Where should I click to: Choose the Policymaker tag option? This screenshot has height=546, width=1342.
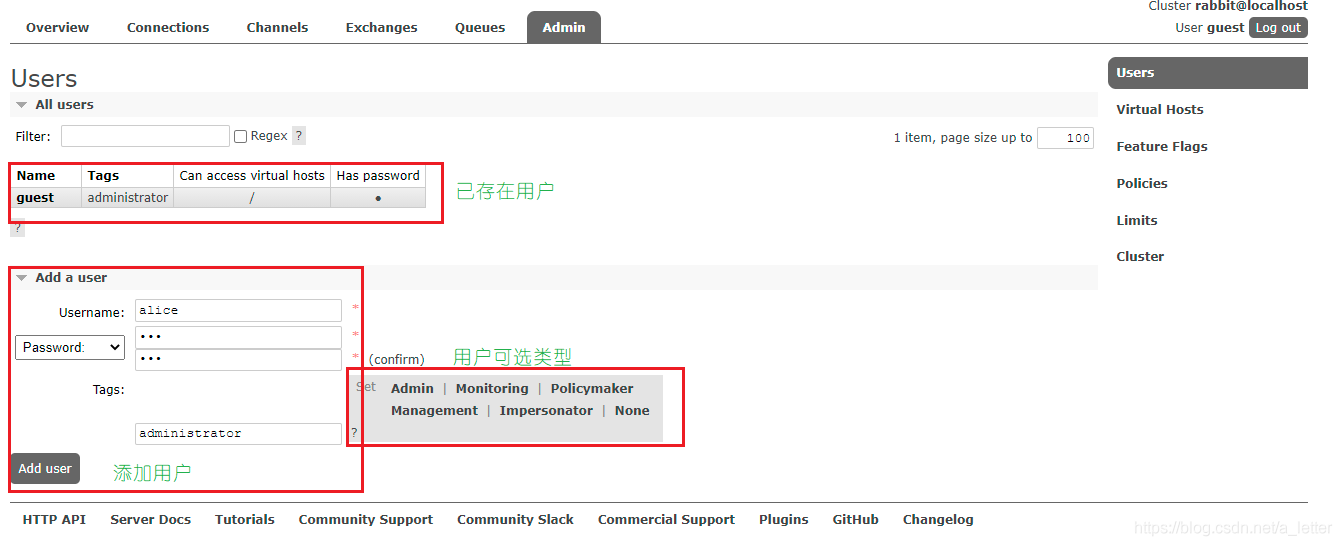(x=592, y=388)
